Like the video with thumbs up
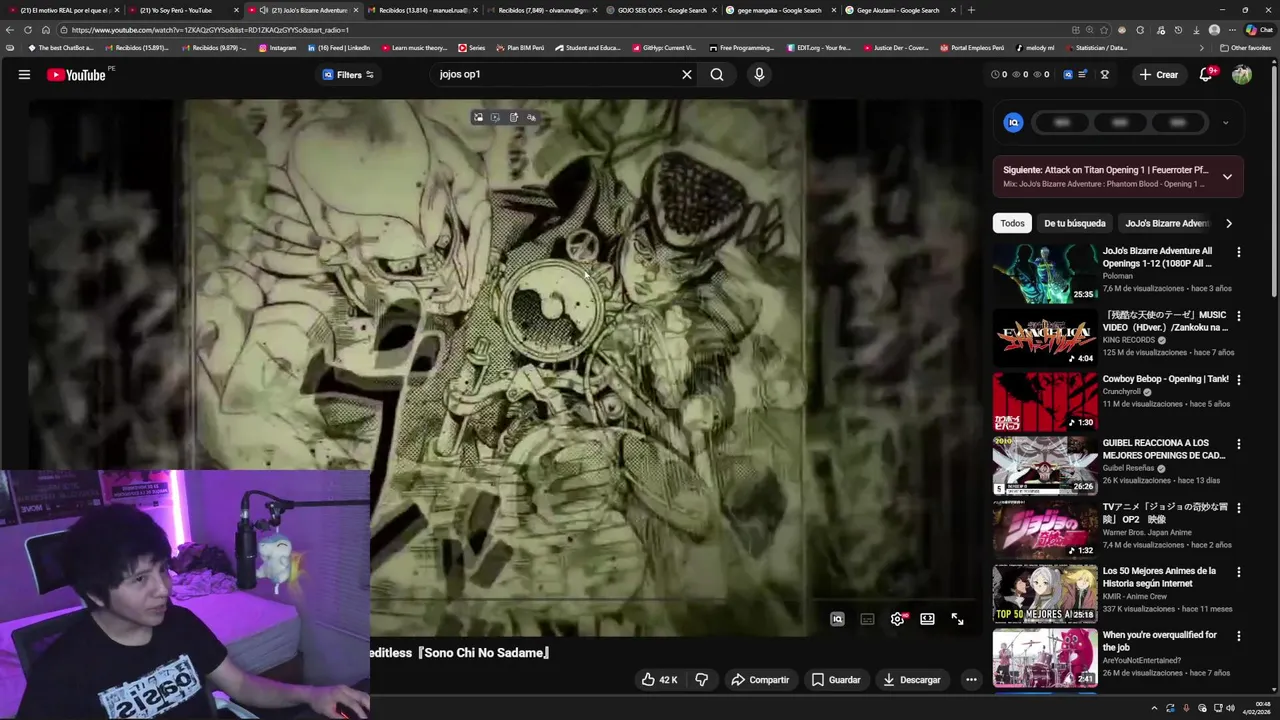 click(659, 679)
